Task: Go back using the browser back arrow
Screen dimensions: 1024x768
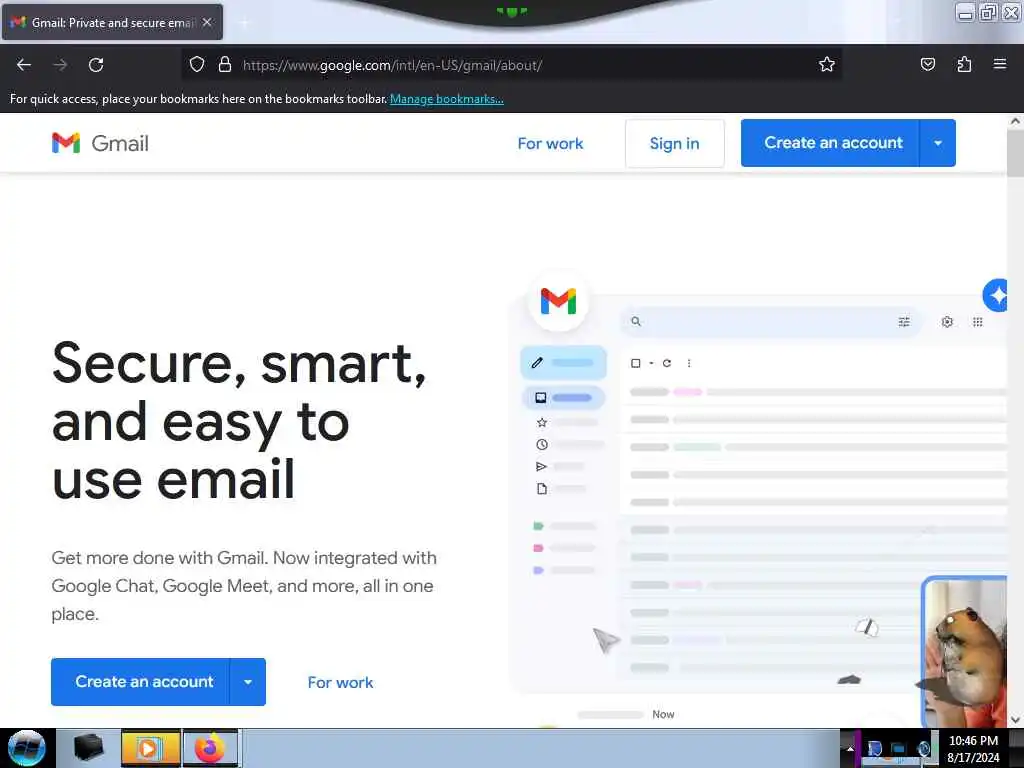Action: click(24, 65)
